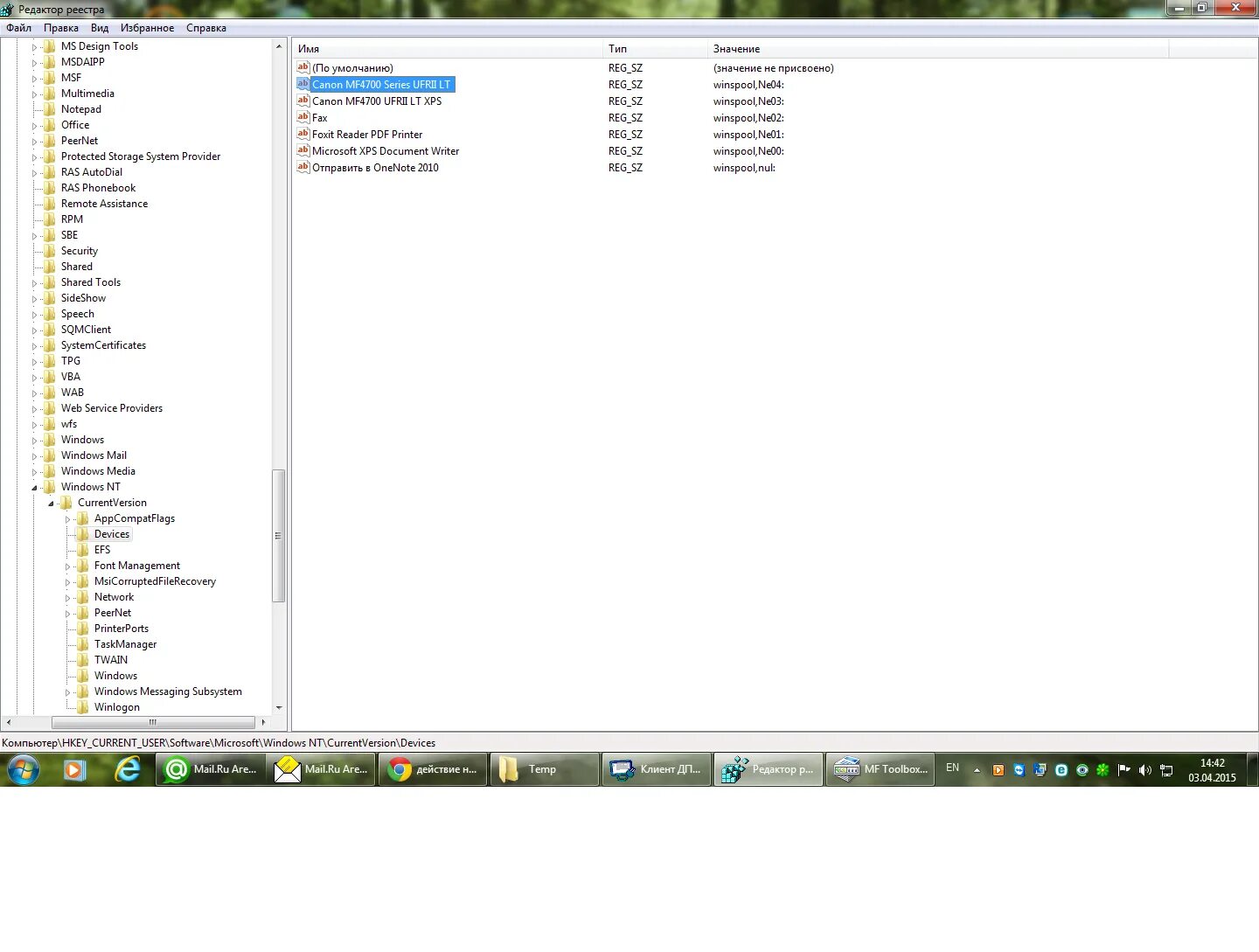The height and width of the screenshot is (952, 1259).
Task: Expand the Windows Messaging Subsystem key
Action: tap(67, 692)
